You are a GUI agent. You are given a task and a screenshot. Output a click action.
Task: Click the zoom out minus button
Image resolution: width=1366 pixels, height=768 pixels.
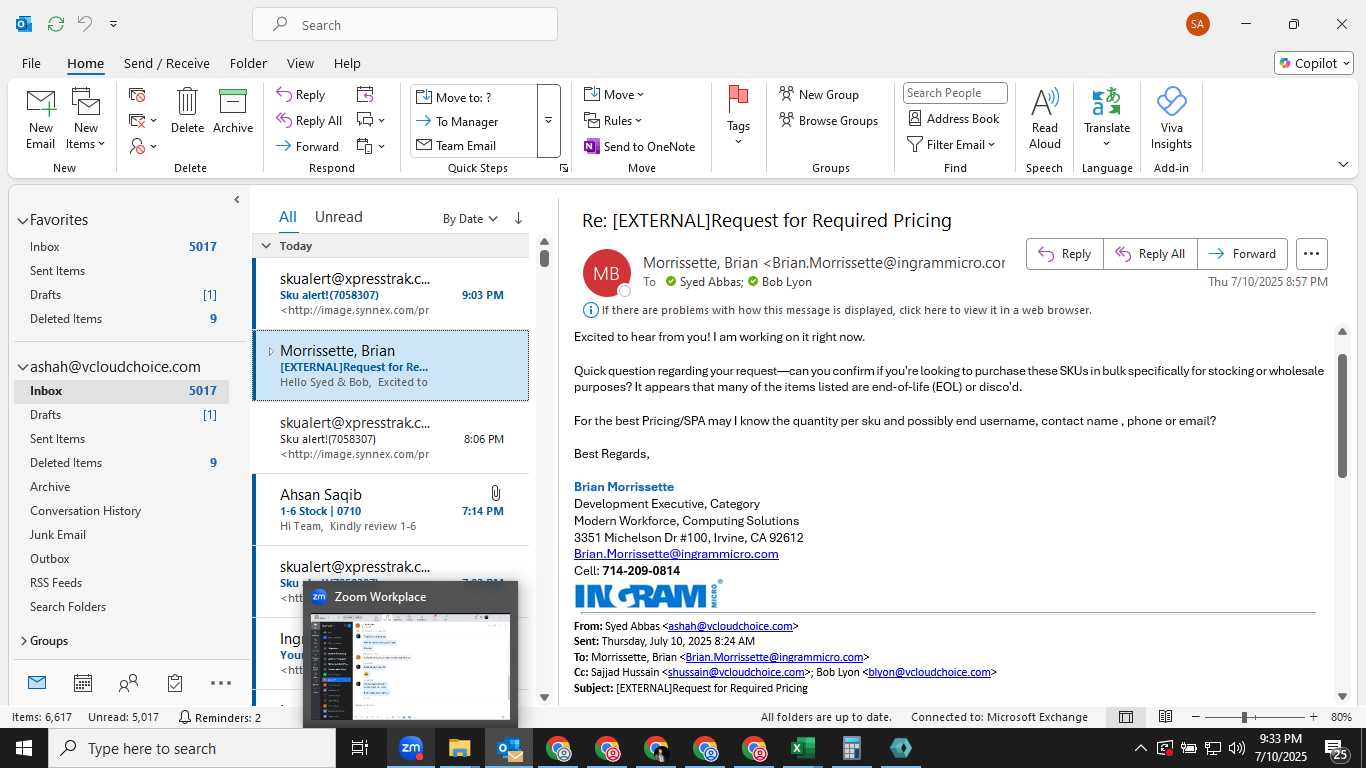pos(1196,717)
